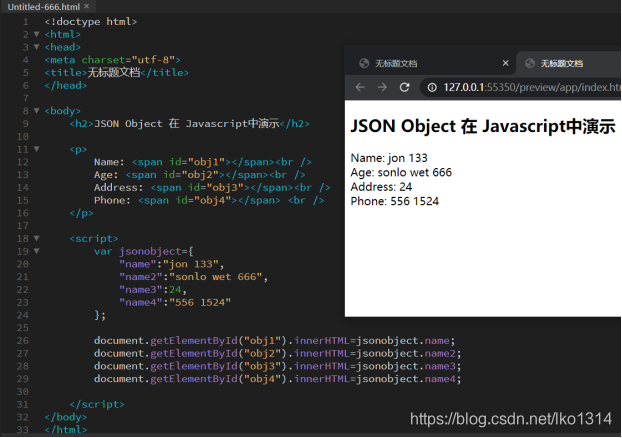Click the getElementById("obj3") statement on line 28
This screenshot has height=438, width=622.
click(x=278, y=366)
